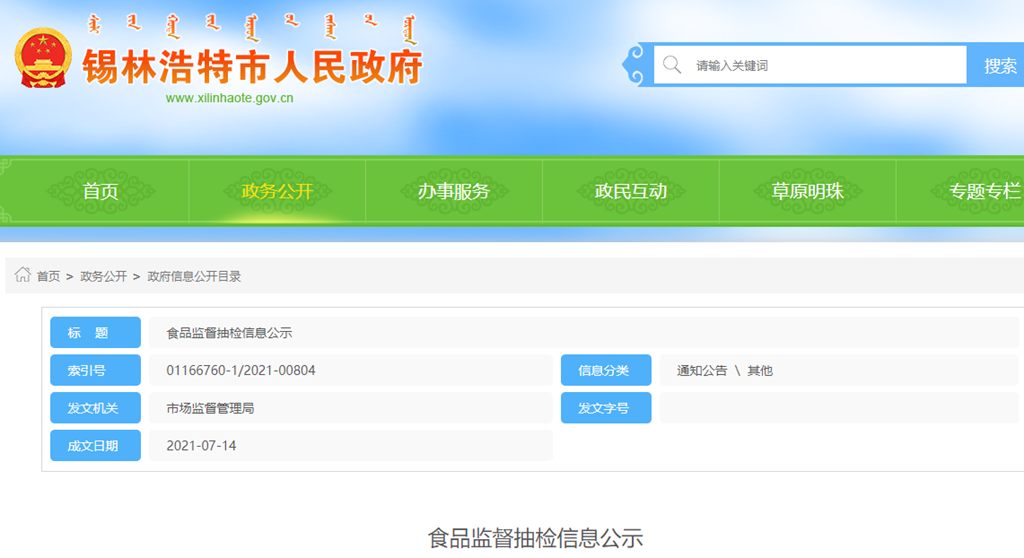Click the www.xilinhaote.gov.cn site address
The width and height of the screenshot is (1024, 558).
pyautogui.click(x=229, y=98)
